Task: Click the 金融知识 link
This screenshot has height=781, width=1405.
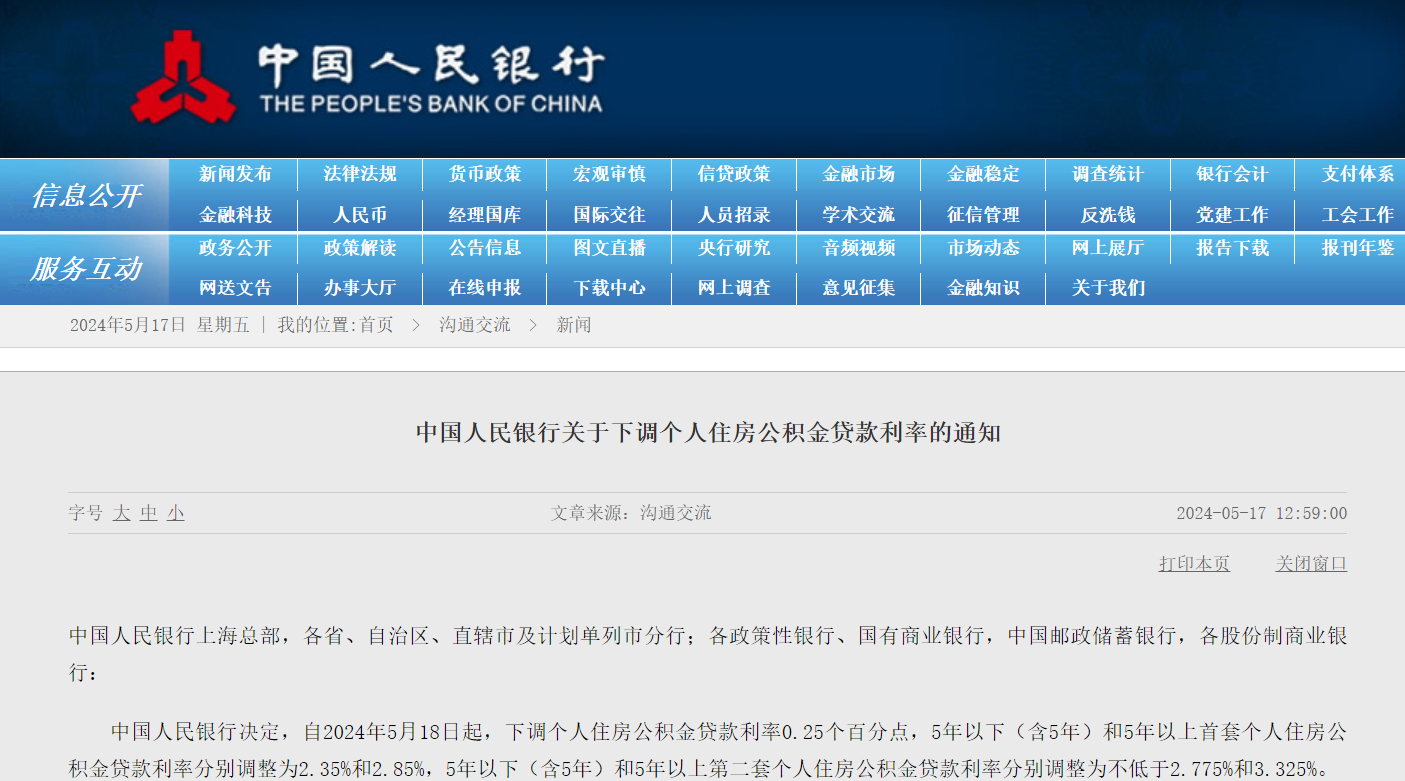Action: 983,288
